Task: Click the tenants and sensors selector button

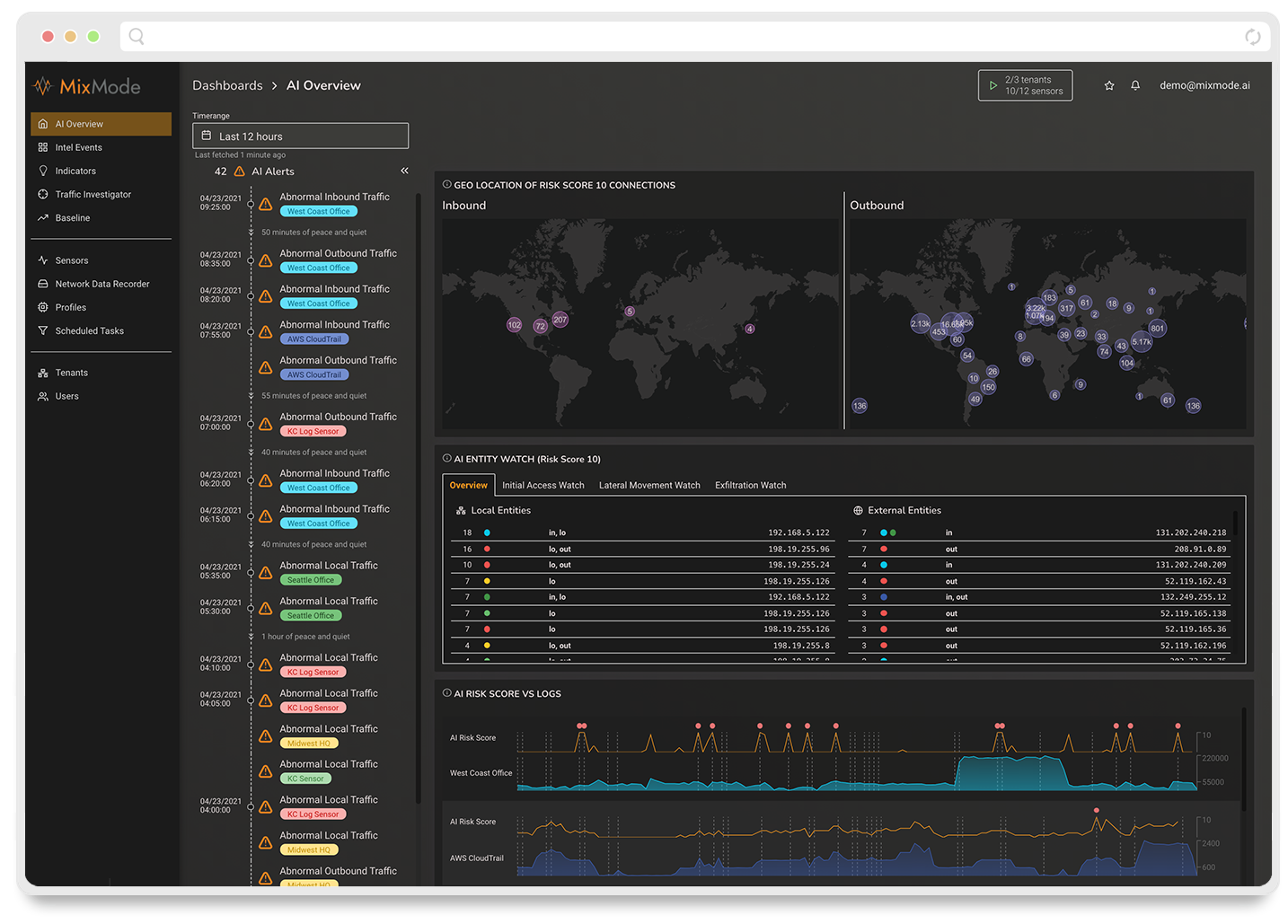Action: [x=1025, y=85]
